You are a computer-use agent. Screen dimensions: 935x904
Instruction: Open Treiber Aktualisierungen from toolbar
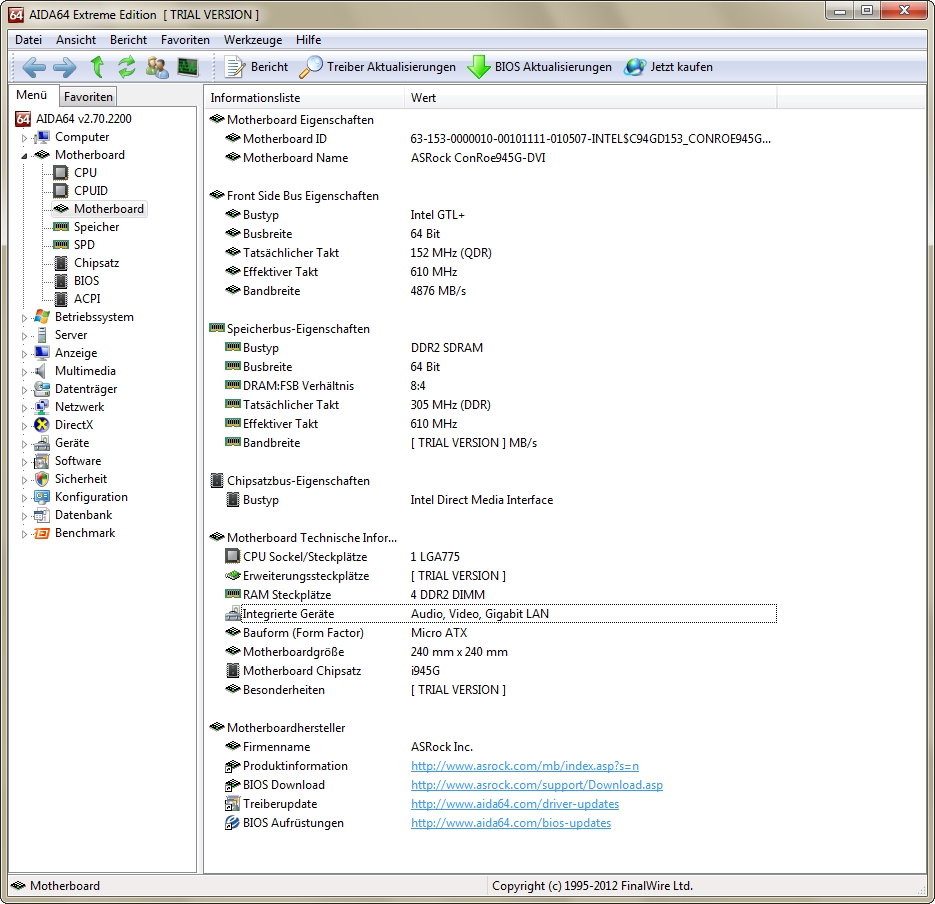379,67
